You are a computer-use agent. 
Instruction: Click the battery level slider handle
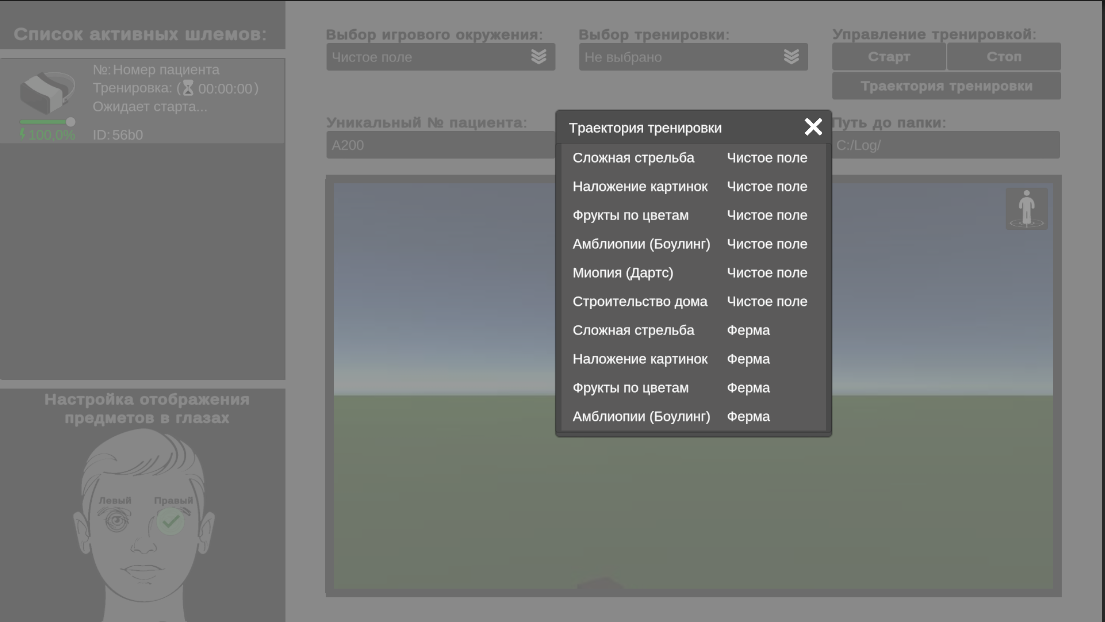[x=70, y=122]
